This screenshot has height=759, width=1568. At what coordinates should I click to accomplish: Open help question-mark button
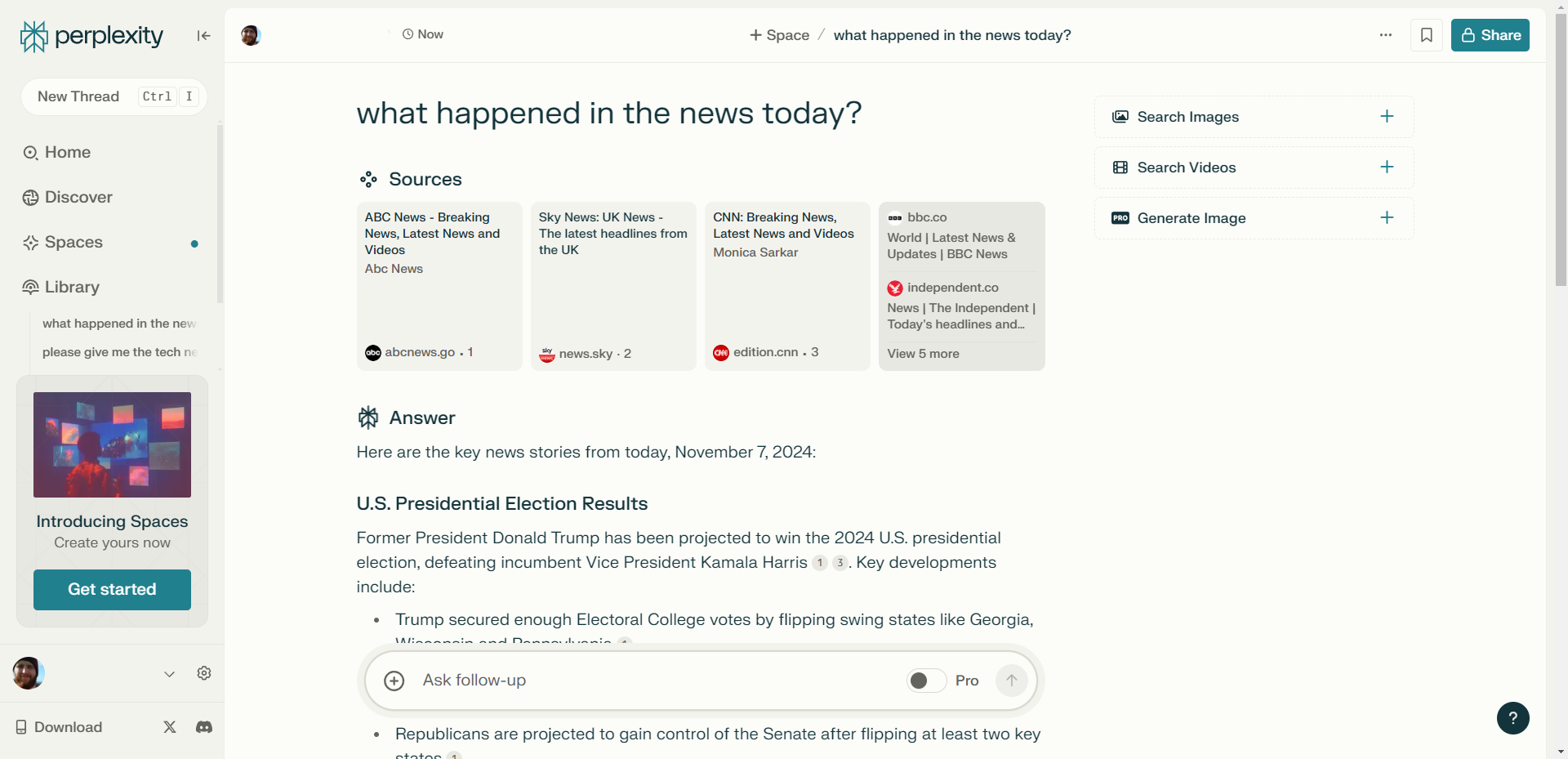click(1512, 718)
